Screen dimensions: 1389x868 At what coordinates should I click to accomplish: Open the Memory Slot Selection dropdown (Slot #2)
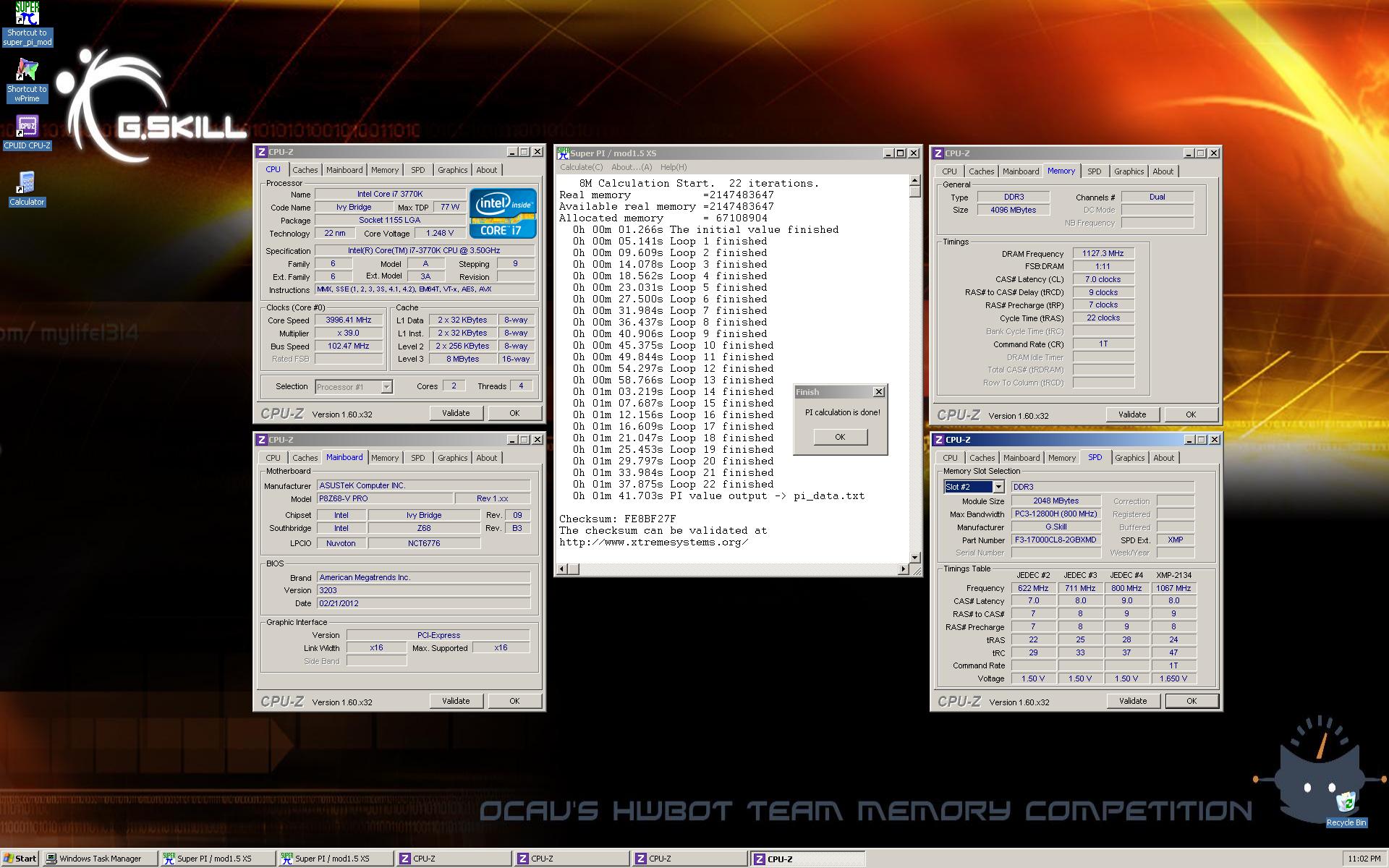pyautogui.click(x=998, y=487)
